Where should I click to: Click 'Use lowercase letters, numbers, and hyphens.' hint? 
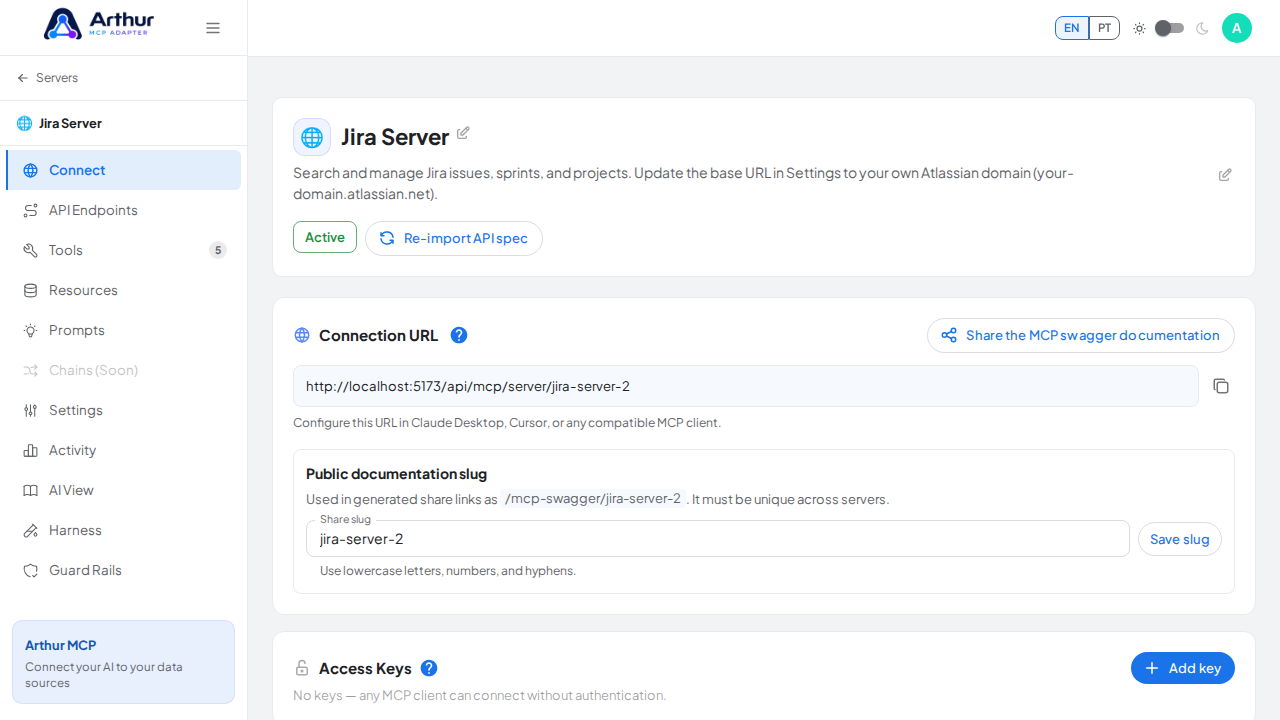(448, 571)
